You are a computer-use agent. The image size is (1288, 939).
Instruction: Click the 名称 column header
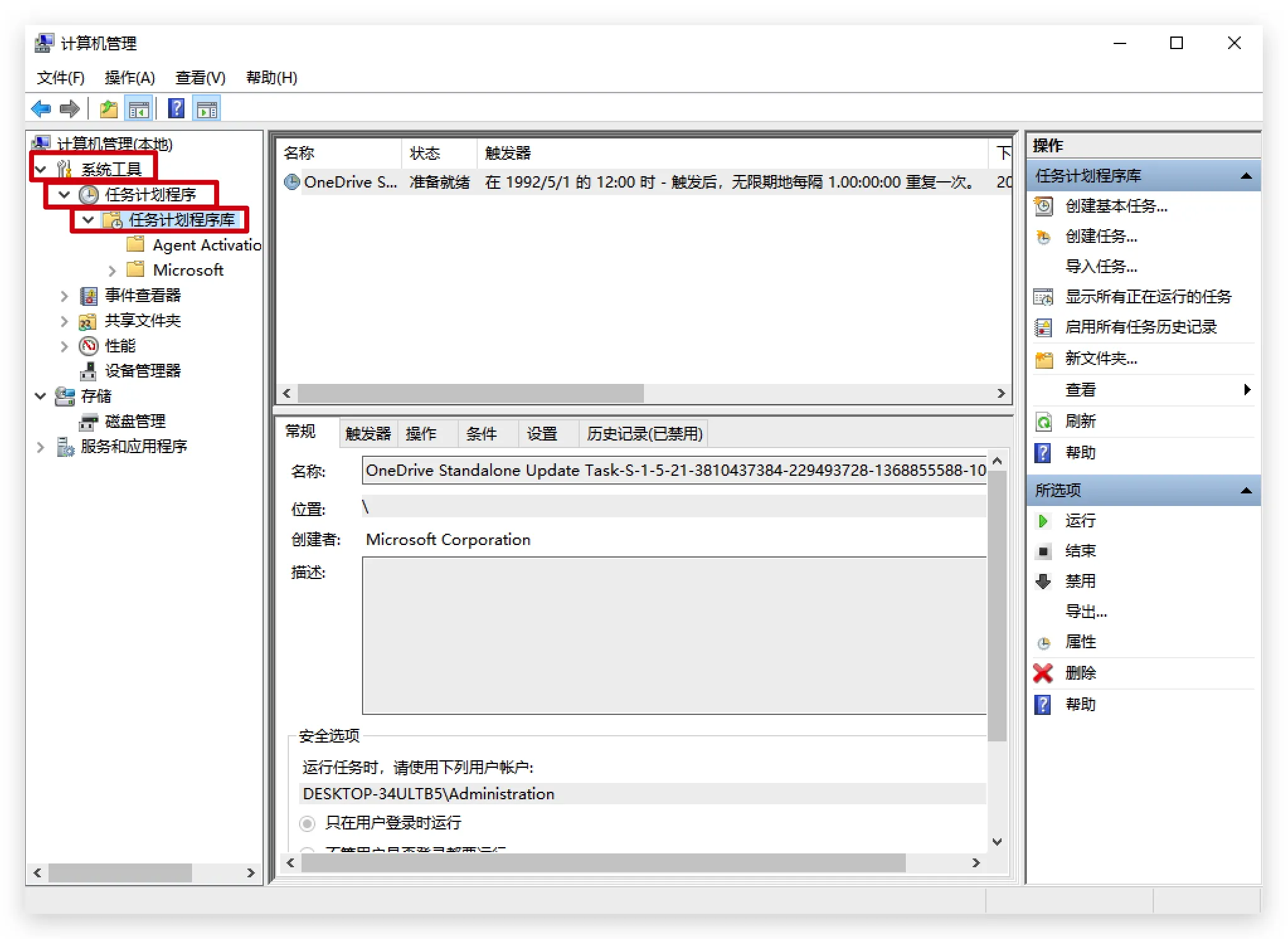click(339, 153)
